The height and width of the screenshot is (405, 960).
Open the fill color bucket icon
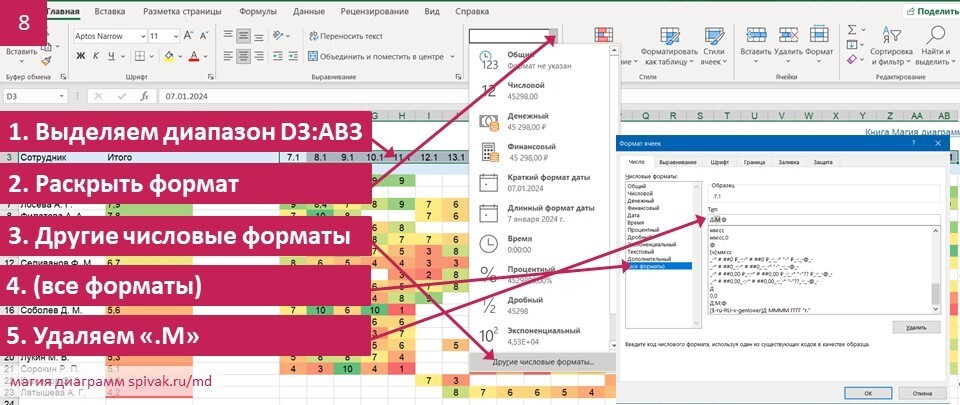pyautogui.click(x=170, y=56)
